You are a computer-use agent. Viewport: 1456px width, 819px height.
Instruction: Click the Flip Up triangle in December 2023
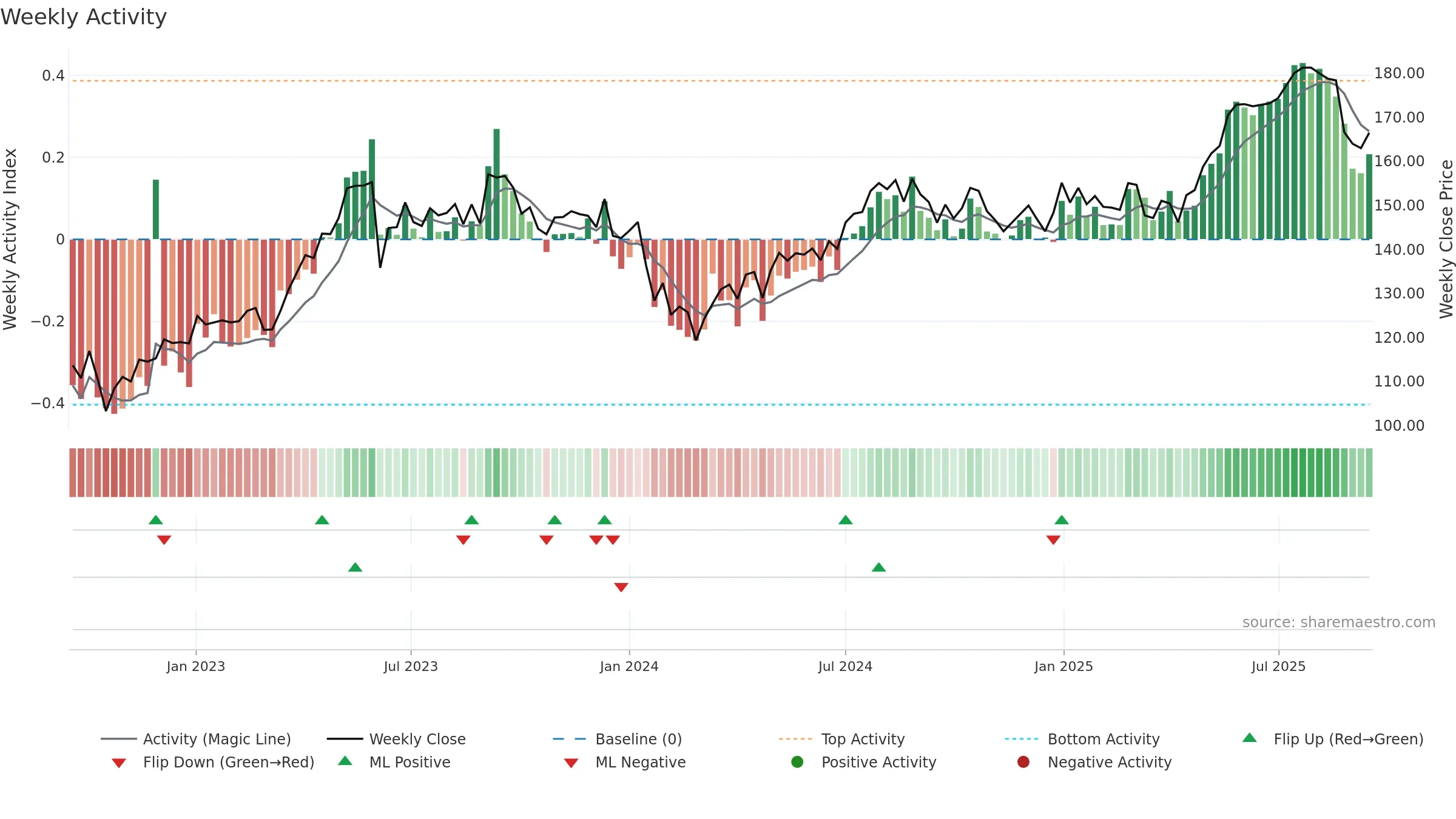point(605,520)
